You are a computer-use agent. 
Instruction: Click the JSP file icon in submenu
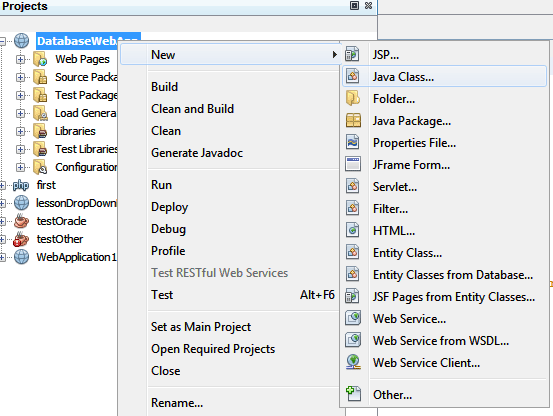coord(352,55)
